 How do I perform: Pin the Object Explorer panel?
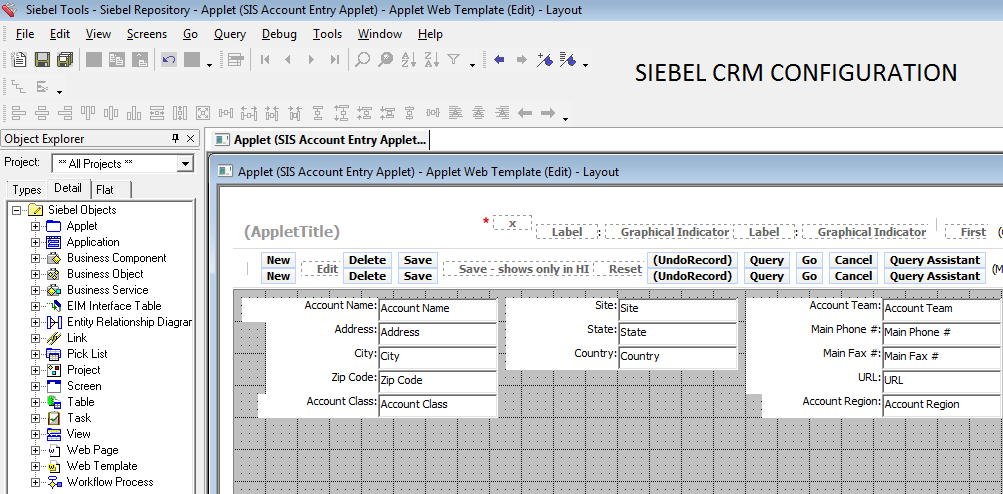click(175, 138)
